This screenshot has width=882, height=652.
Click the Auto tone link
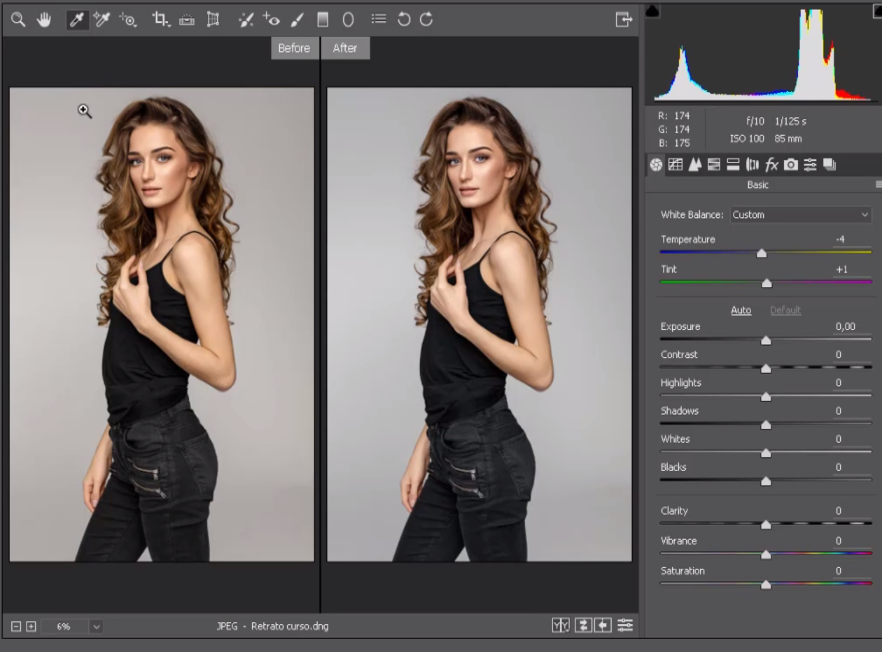[740, 310]
